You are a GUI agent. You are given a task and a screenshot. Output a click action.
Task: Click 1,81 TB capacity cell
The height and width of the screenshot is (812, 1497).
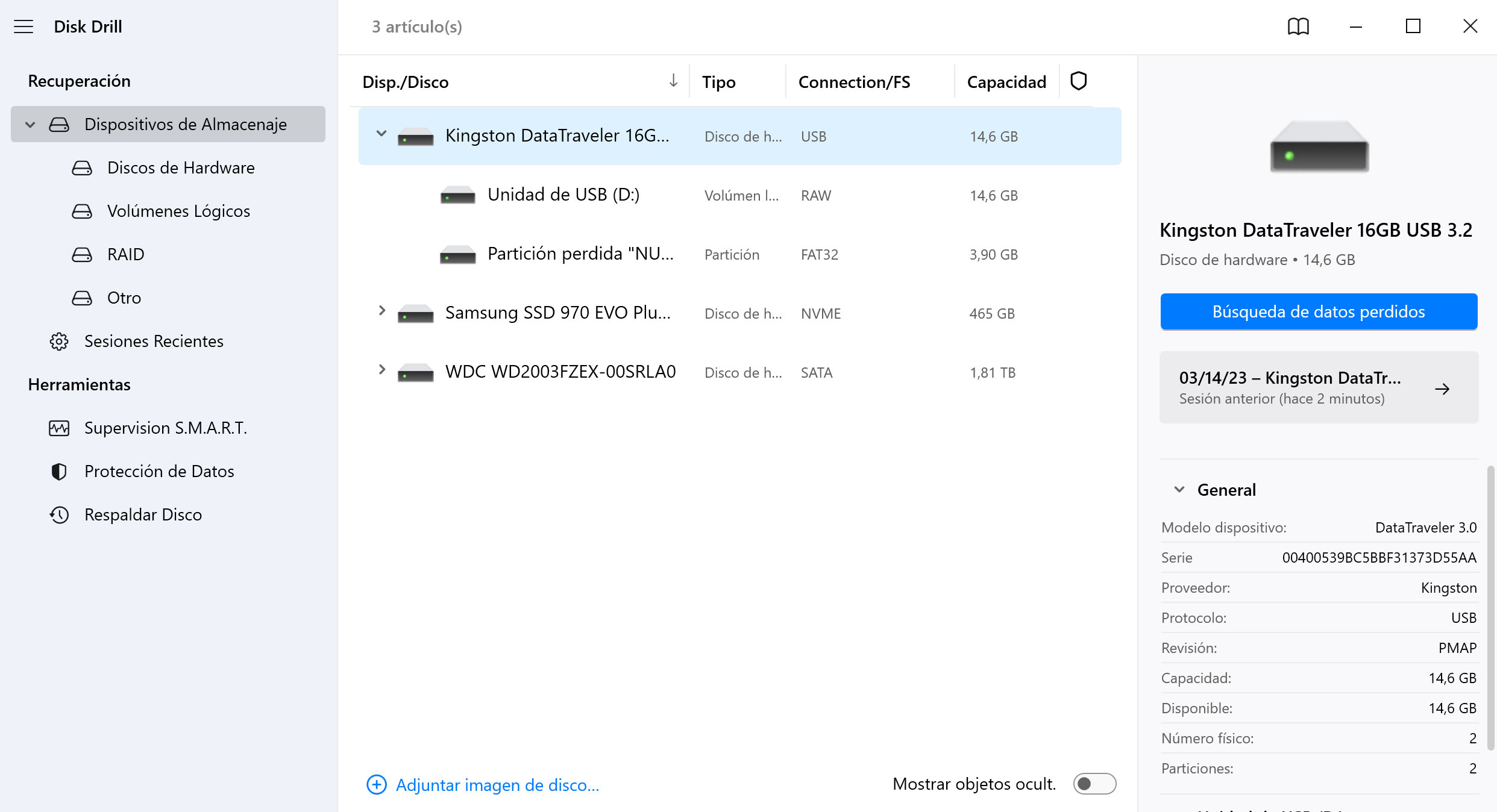coord(993,373)
